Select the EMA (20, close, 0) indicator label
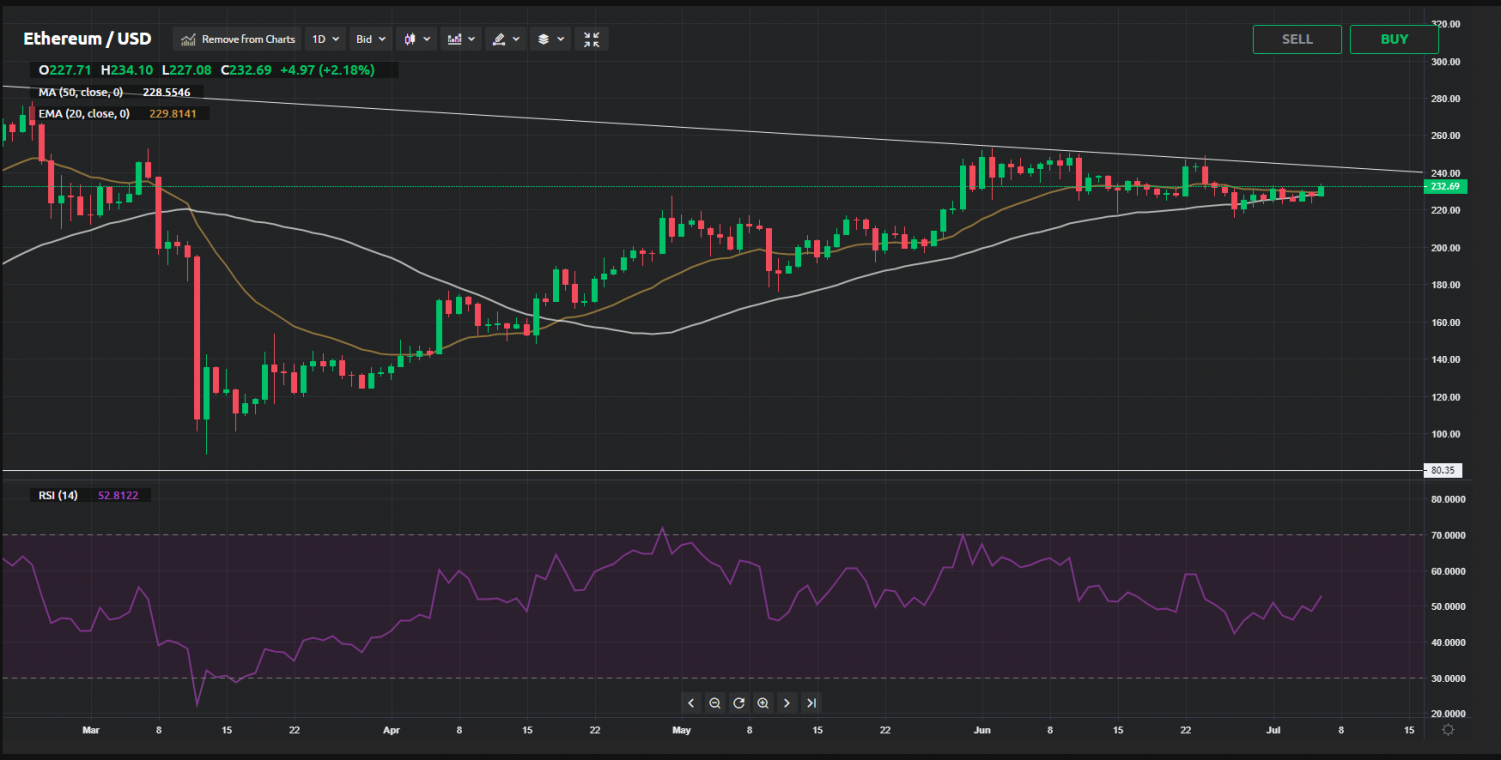The image size is (1501, 760). click(x=84, y=114)
